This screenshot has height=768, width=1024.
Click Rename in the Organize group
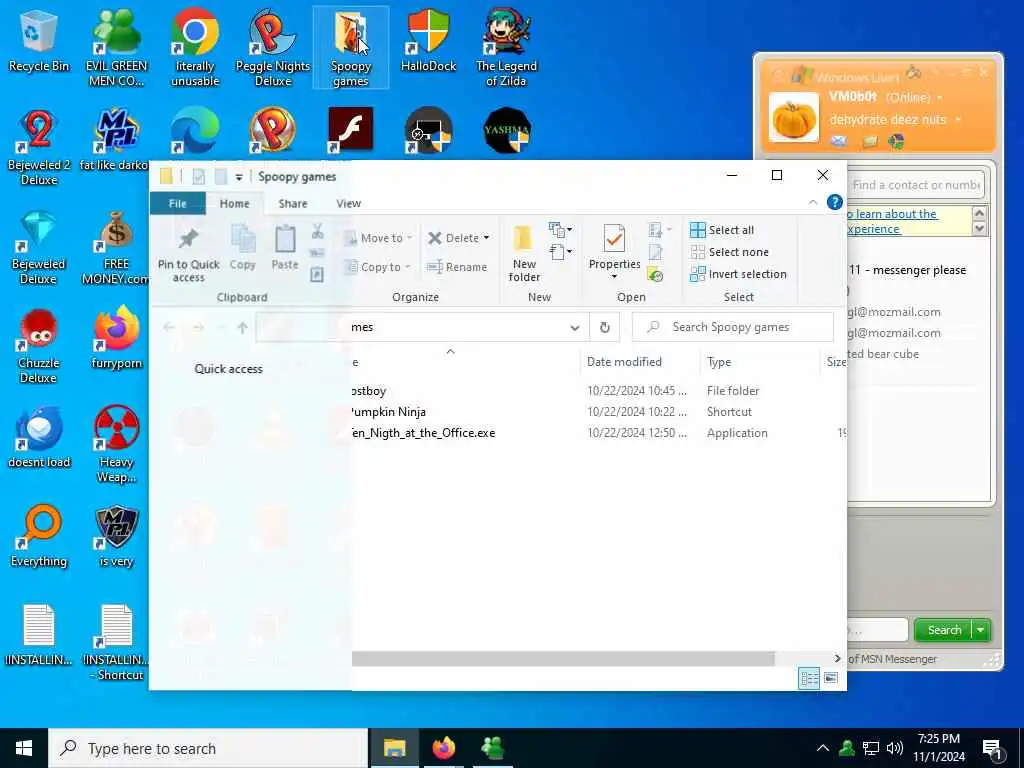click(456, 267)
